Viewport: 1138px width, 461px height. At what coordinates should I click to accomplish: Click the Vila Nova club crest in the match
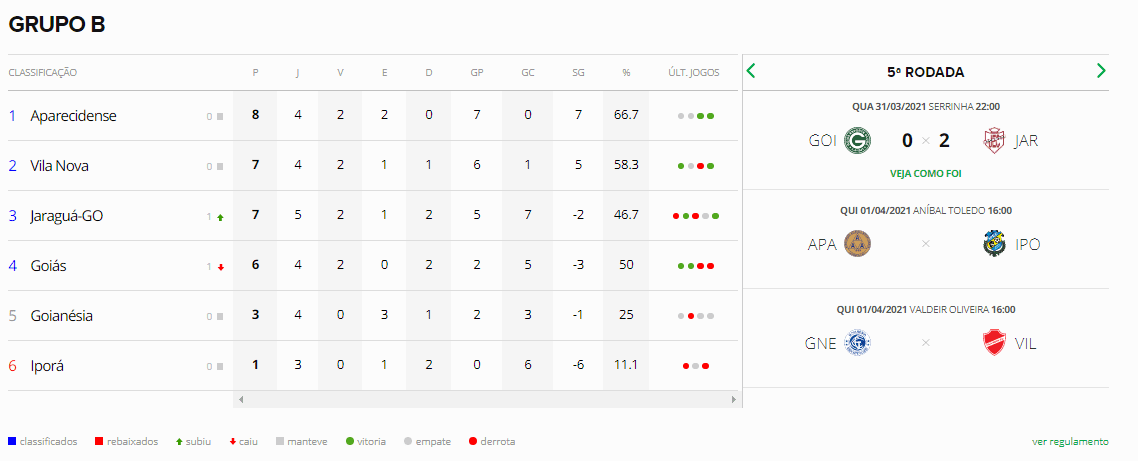(x=994, y=343)
